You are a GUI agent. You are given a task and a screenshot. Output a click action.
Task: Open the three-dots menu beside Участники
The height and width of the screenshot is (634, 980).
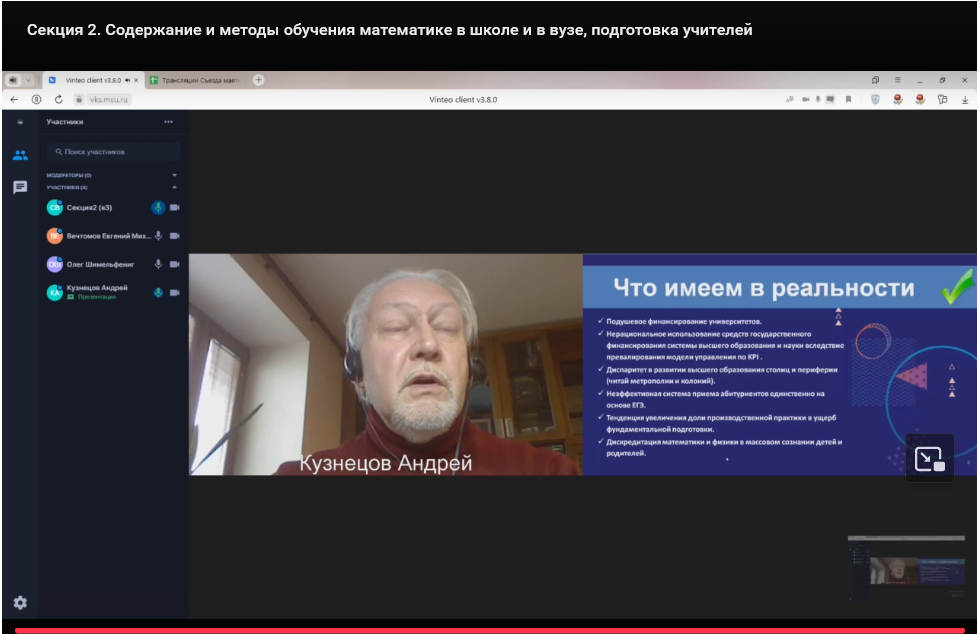point(168,122)
